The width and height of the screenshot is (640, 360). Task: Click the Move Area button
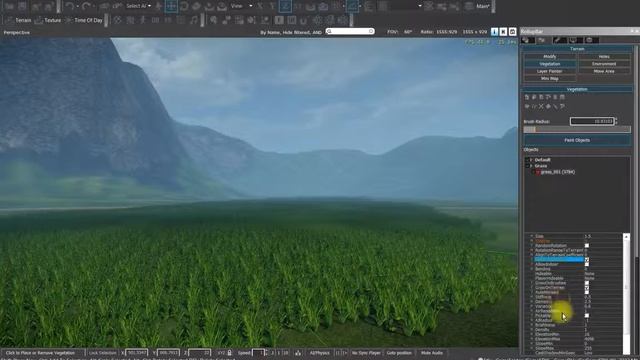604,71
